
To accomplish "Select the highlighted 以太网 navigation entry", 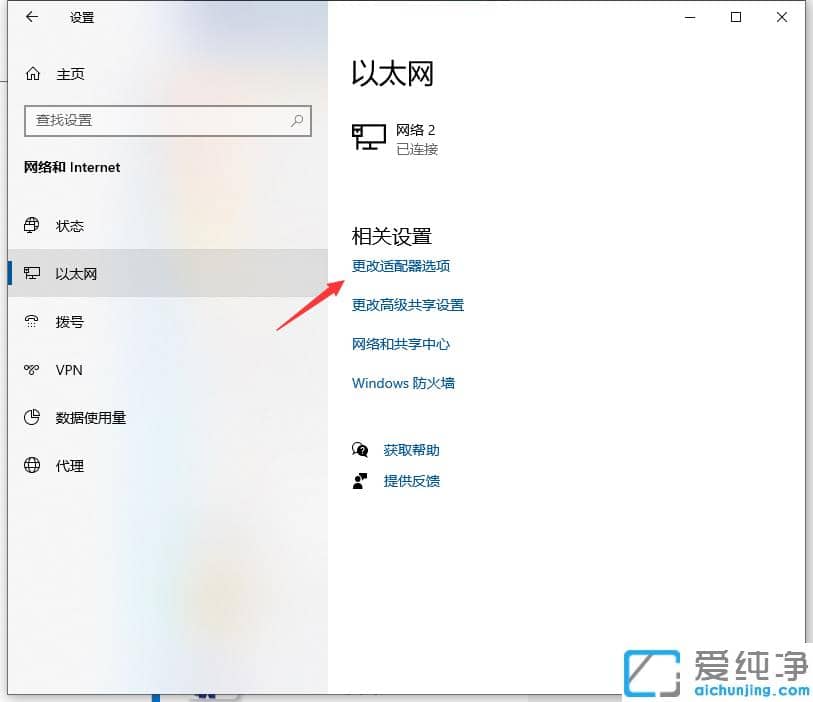I will pos(80,273).
